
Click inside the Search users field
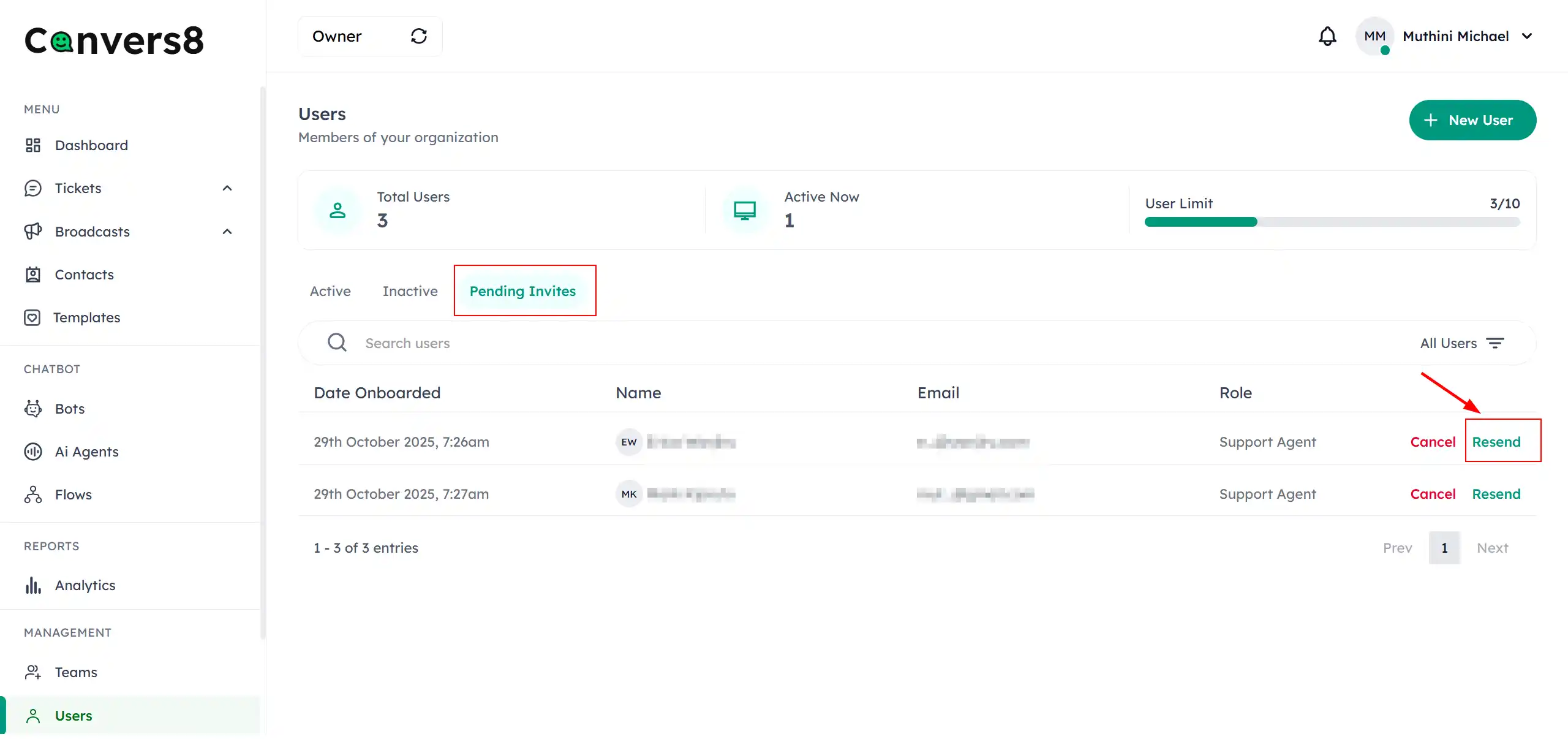coord(551,343)
